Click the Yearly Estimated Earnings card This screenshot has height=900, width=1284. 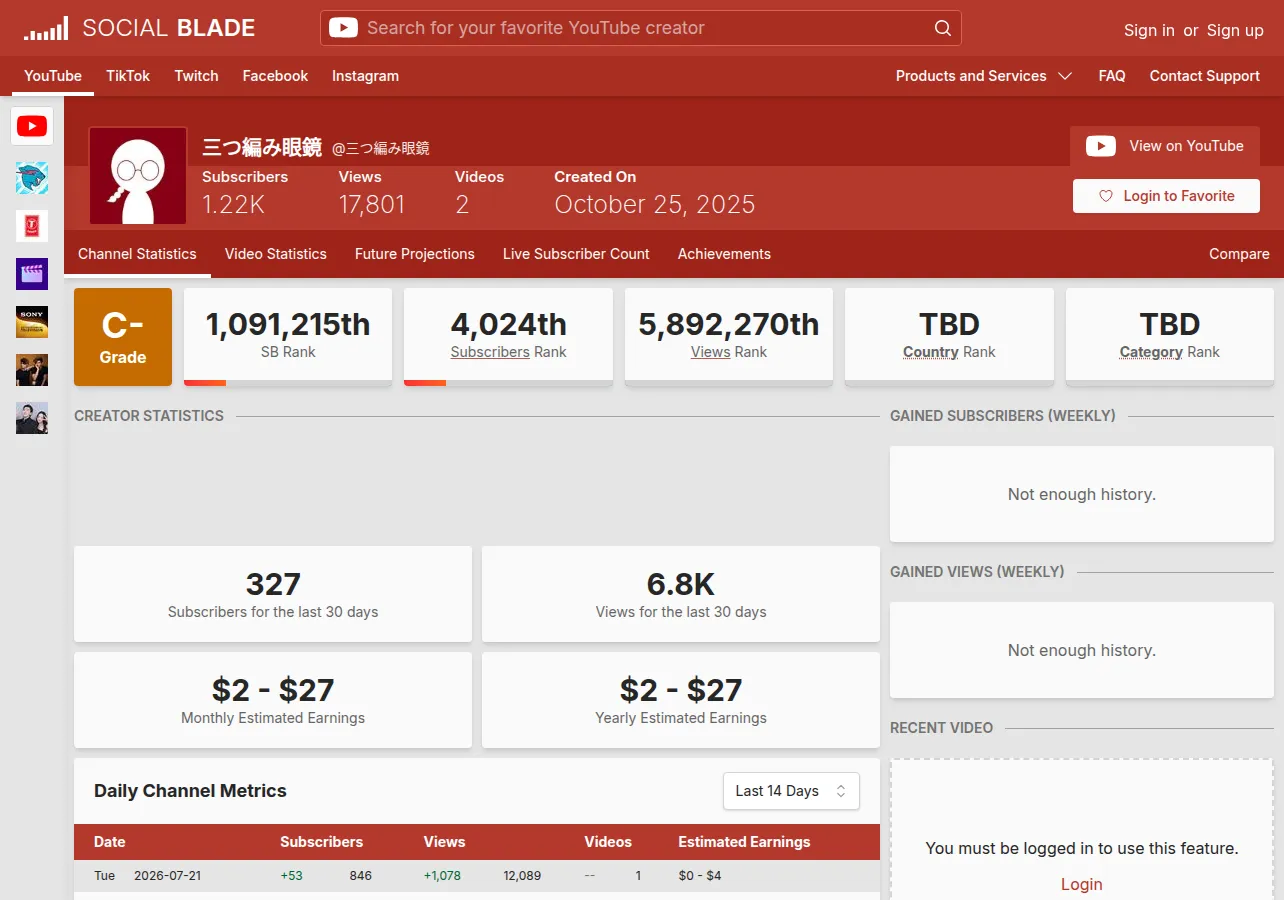click(x=681, y=700)
